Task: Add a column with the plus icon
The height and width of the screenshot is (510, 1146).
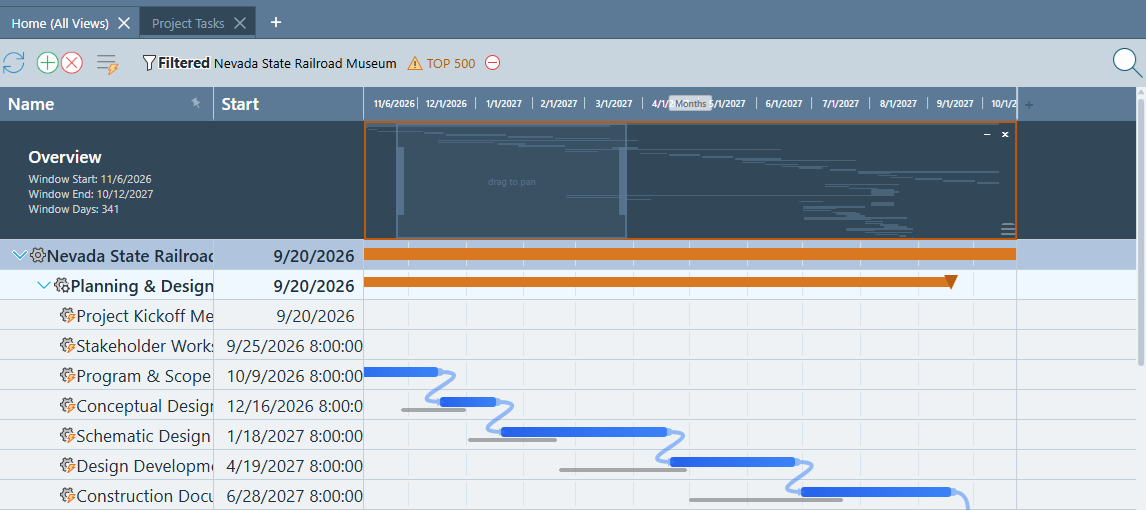Action: pyautogui.click(x=1029, y=105)
